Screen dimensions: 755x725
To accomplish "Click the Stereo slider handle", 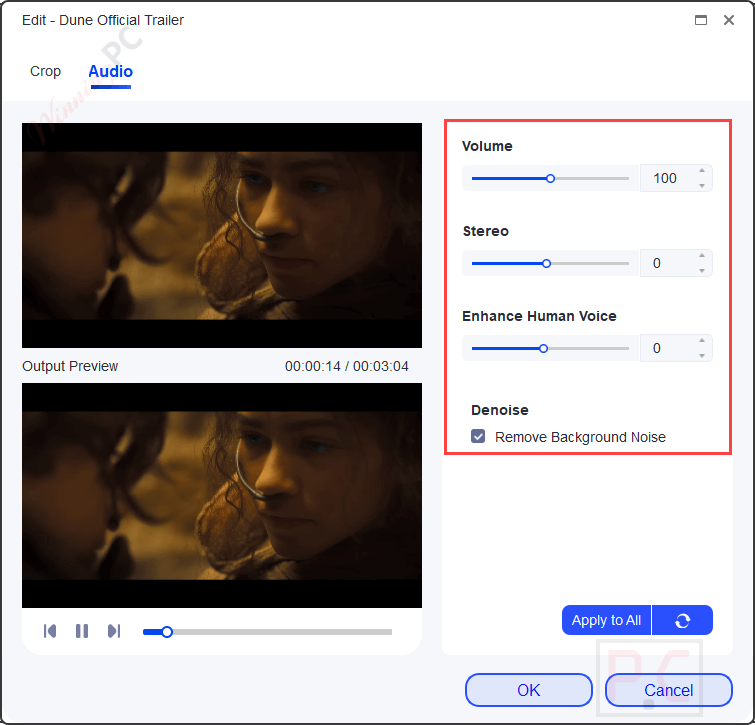I will tap(546, 264).
